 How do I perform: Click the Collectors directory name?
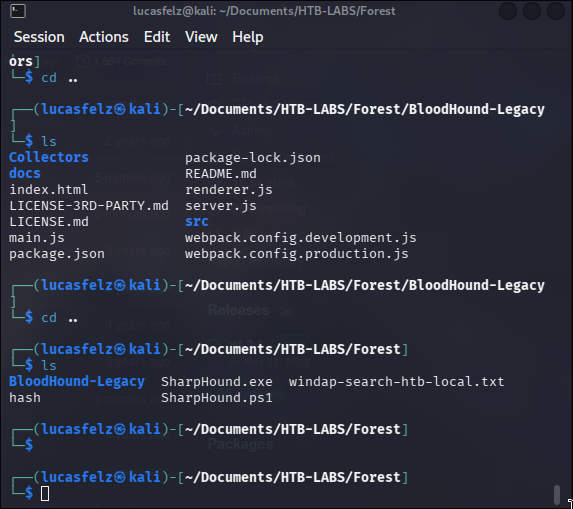click(49, 157)
